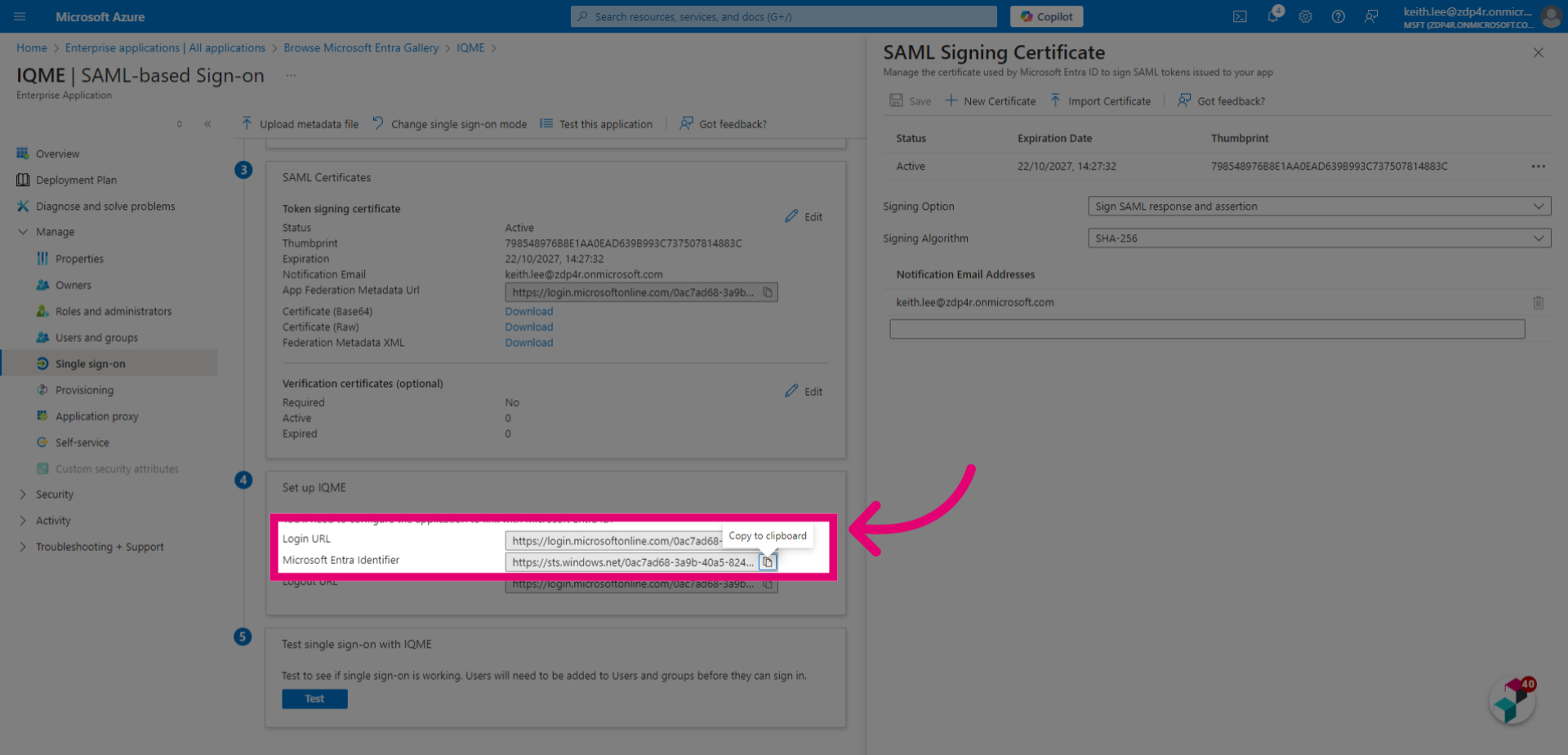
Task: Open the active certificate row ellipsis menu
Action: (1539, 167)
